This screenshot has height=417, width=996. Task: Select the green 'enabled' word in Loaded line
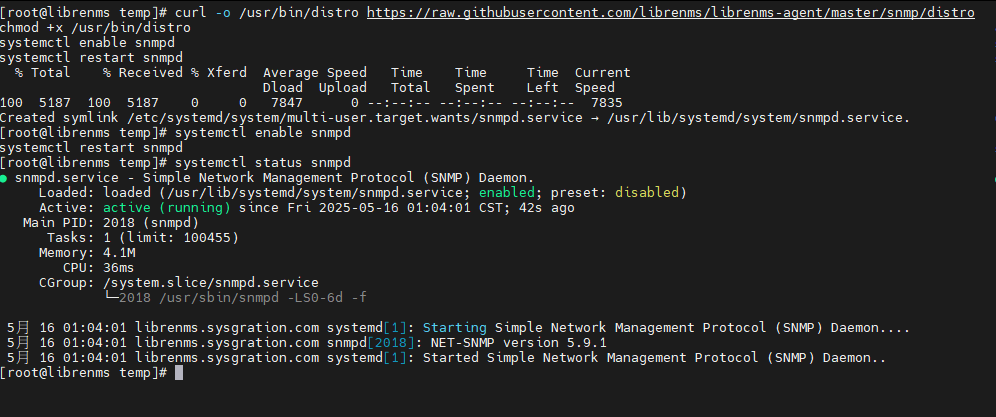tap(507, 193)
